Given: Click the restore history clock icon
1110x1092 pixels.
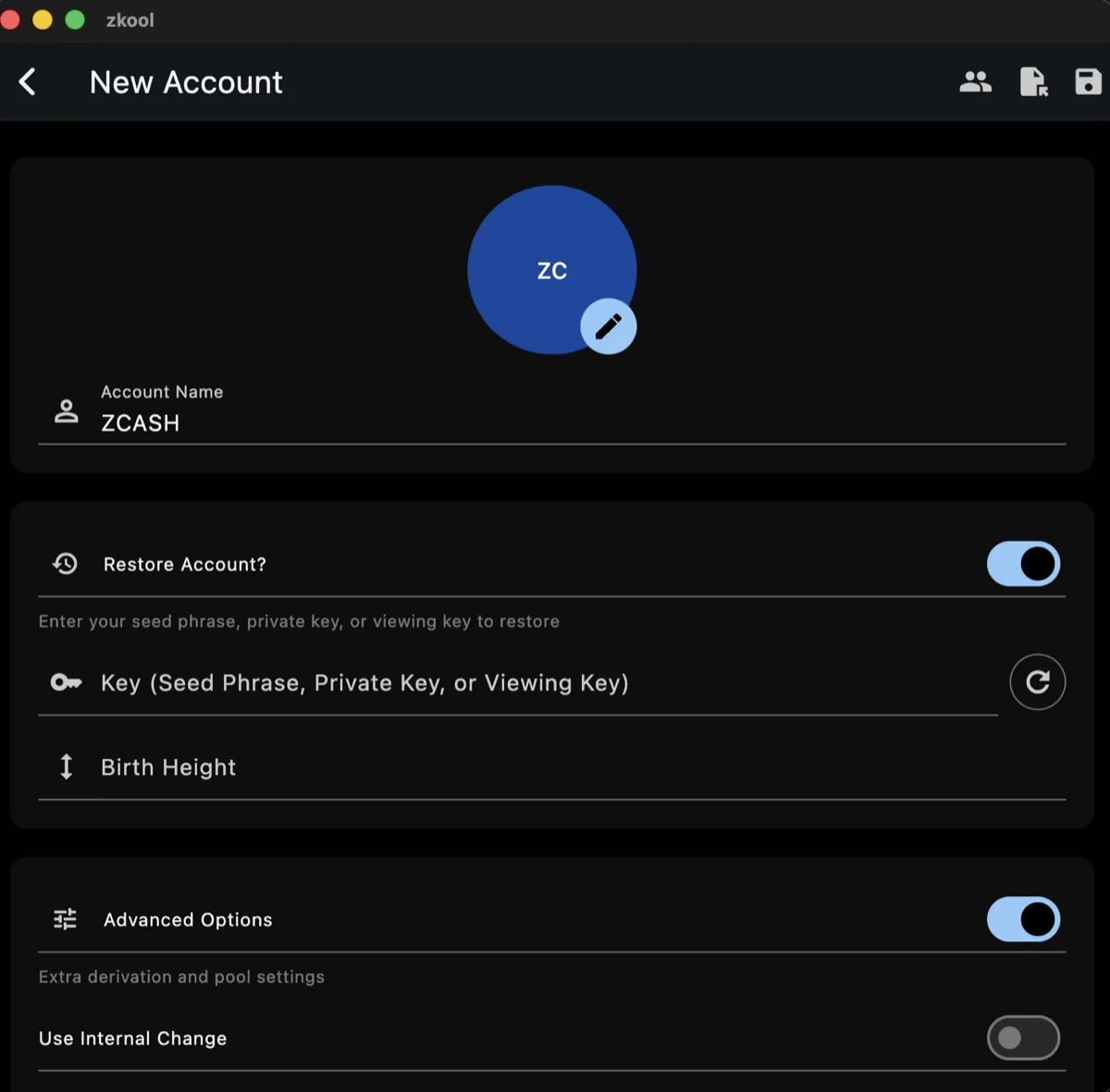Looking at the screenshot, I should pyautogui.click(x=65, y=563).
